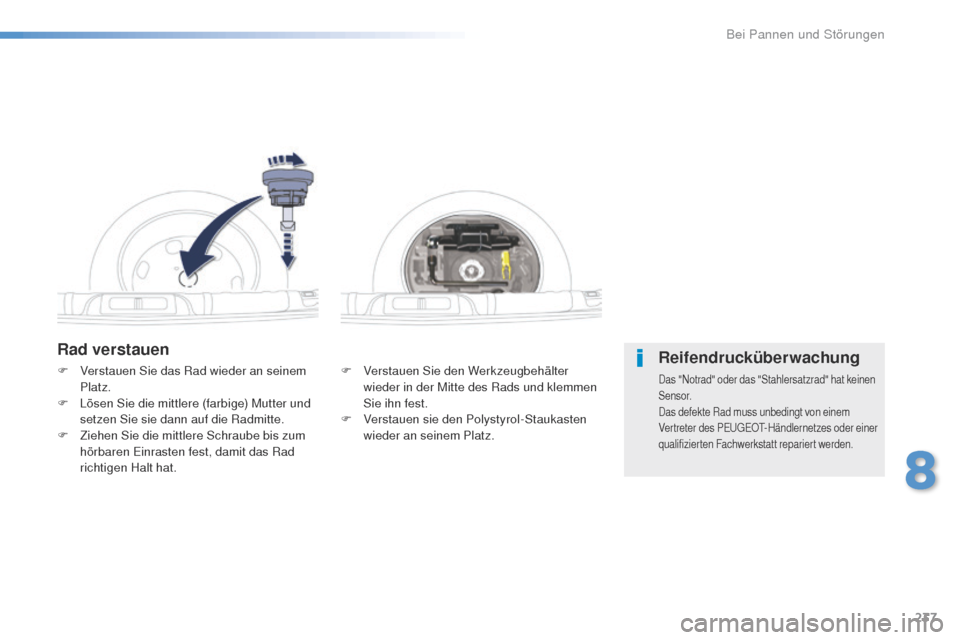Click the spare wheel stowing illustration
Viewport: 960px width, 640px height.
point(188,237)
